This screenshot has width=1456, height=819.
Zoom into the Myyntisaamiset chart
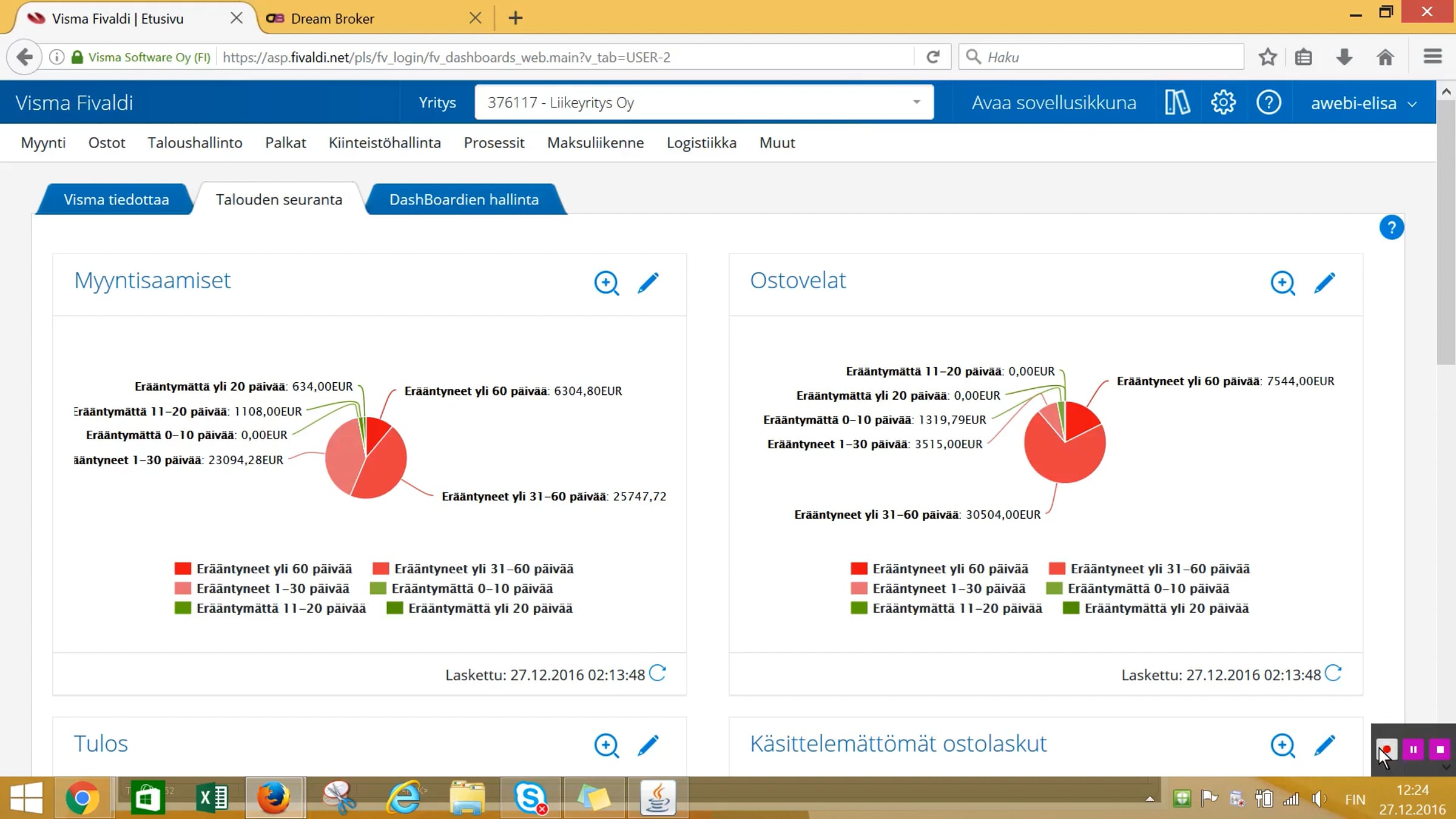pos(606,283)
